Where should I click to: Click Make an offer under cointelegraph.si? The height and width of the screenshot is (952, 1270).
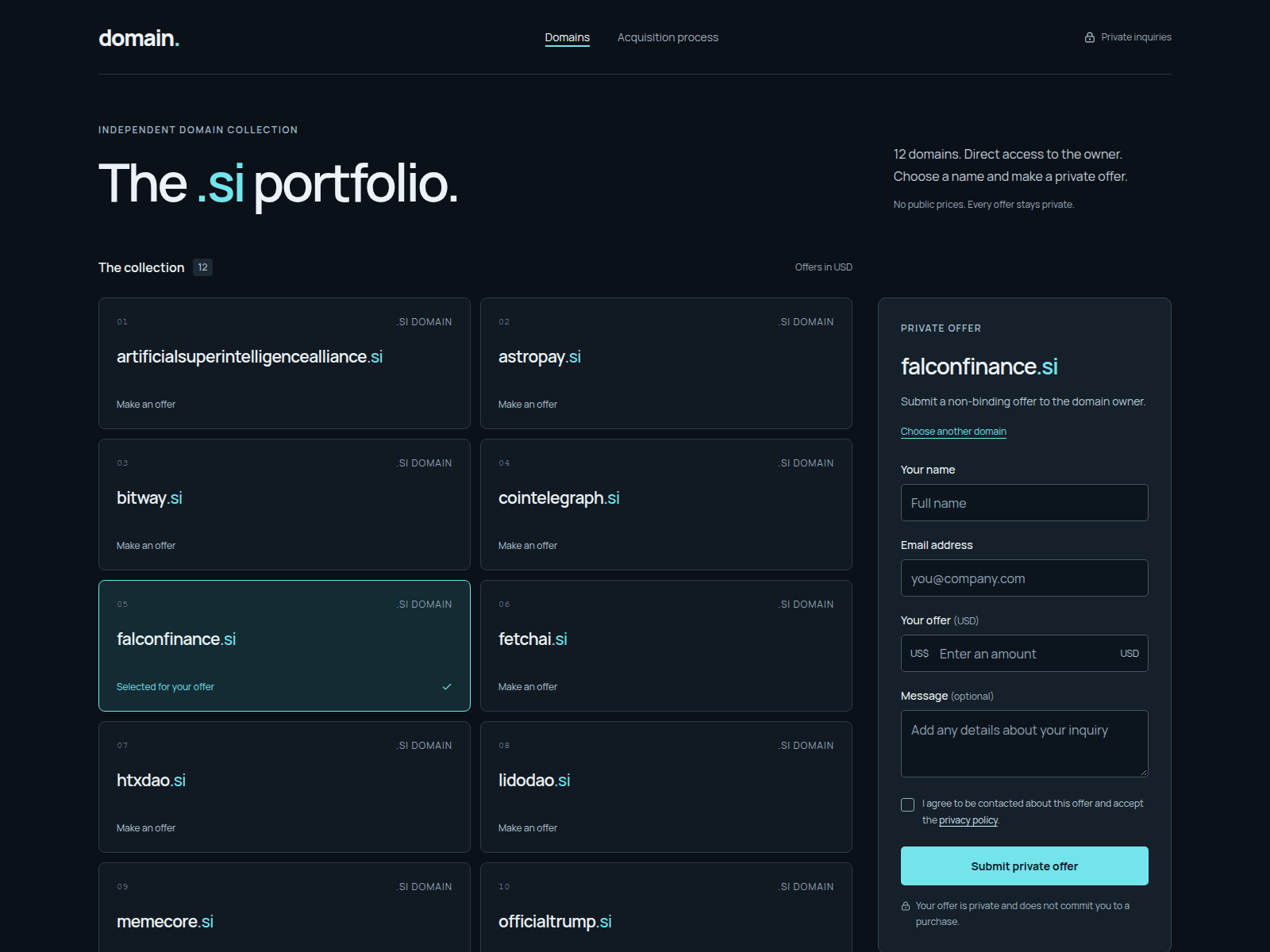(528, 546)
